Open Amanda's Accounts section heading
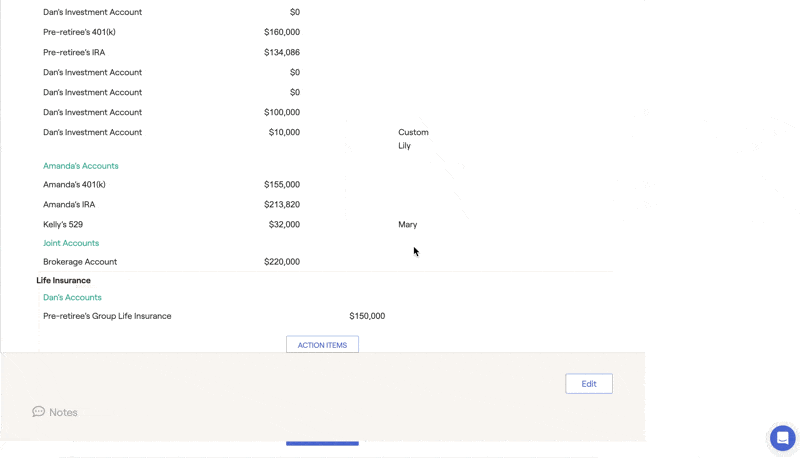Image resolution: width=800 pixels, height=458 pixels. 81,166
